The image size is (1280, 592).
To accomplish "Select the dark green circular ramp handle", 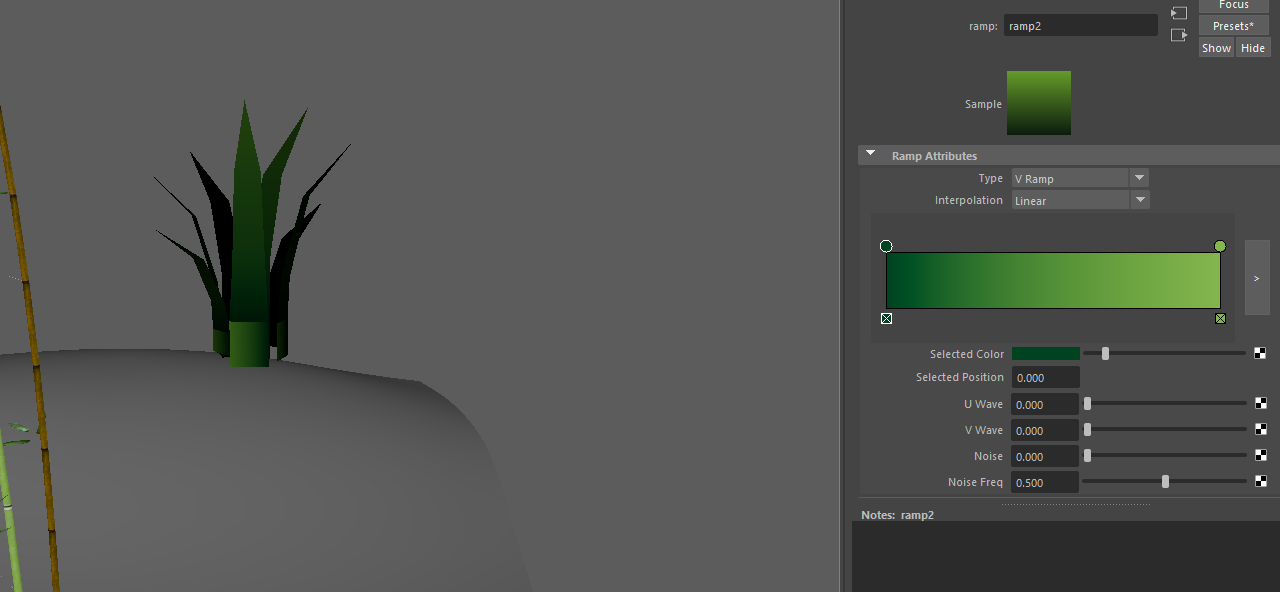I will (x=886, y=246).
